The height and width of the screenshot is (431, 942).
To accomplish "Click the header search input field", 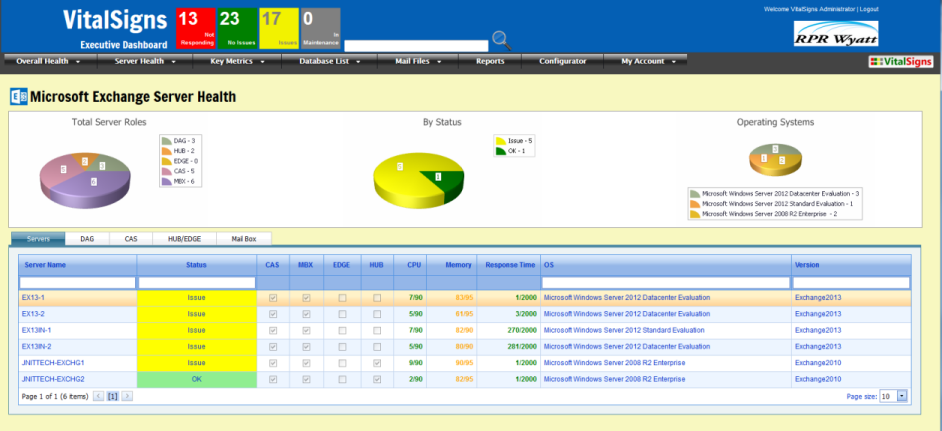I will pos(416,46).
